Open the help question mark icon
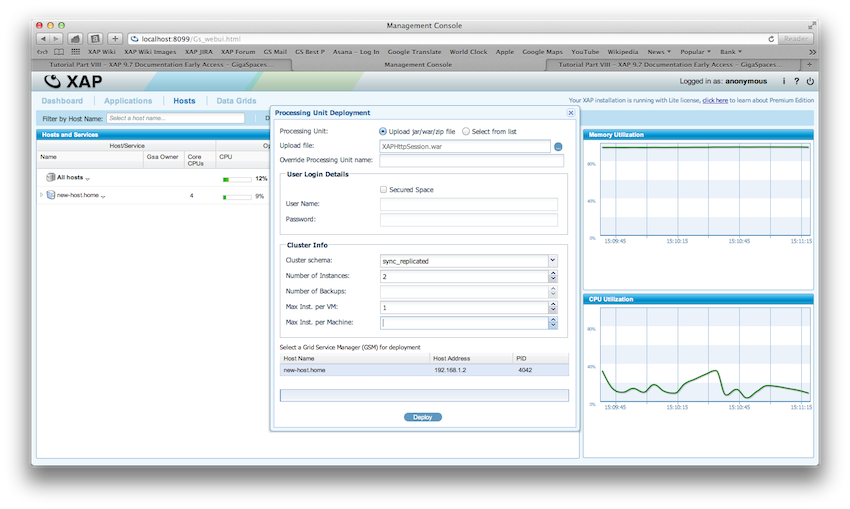Viewport: 850px width, 509px height. (796, 81)
